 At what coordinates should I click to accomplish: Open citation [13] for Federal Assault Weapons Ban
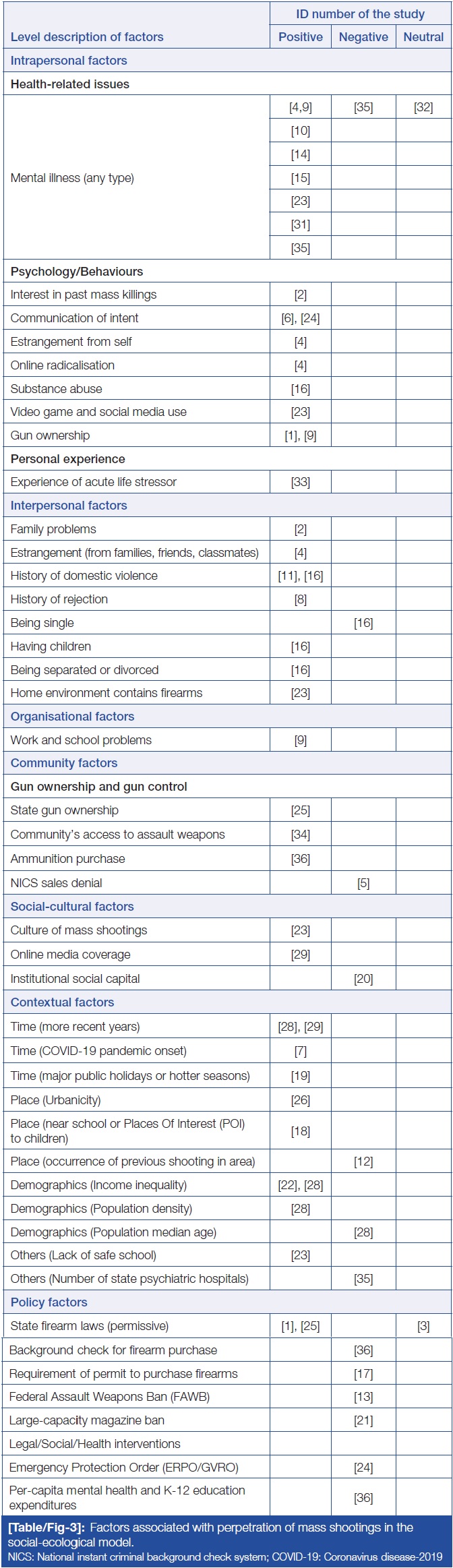pyautogui.click(x=363, y=1397)
